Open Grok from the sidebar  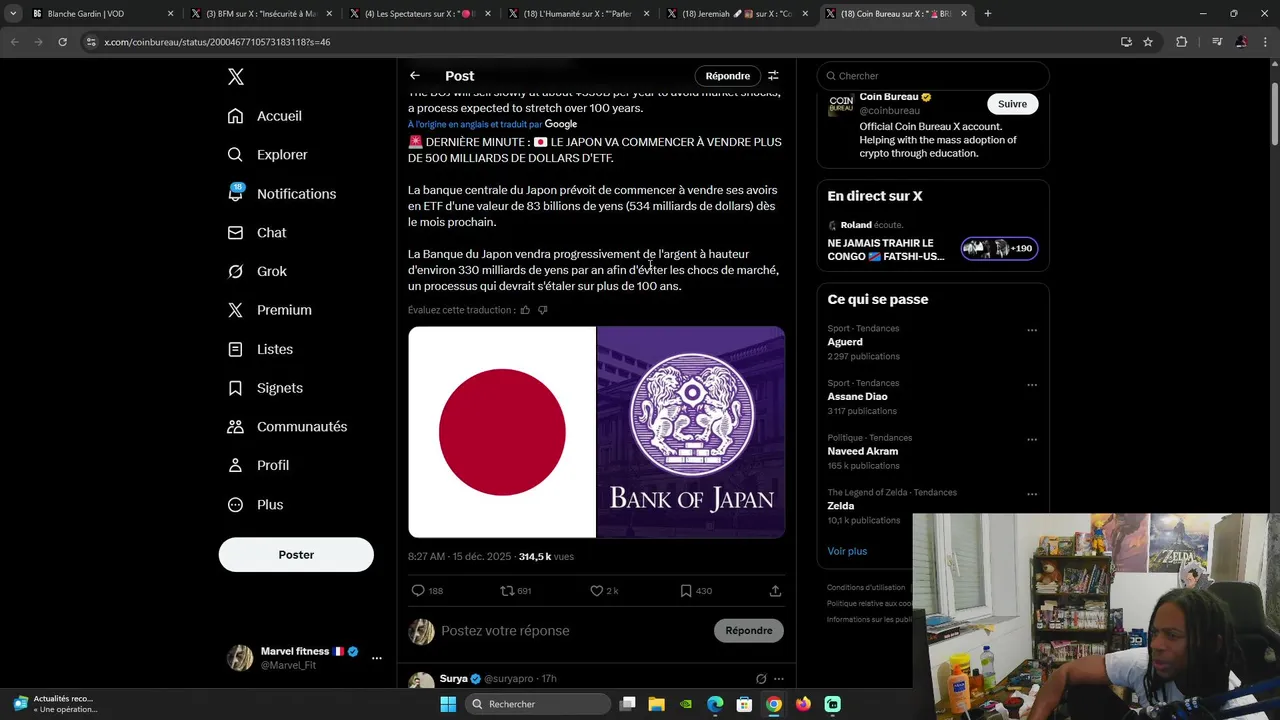pos(257,271)
